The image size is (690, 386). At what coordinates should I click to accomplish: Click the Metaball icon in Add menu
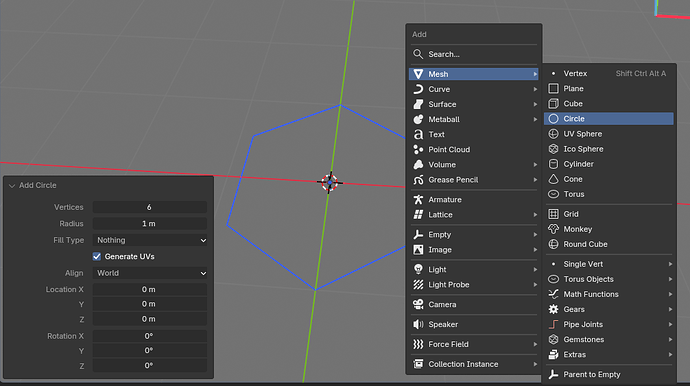click(x=418, y=119)
